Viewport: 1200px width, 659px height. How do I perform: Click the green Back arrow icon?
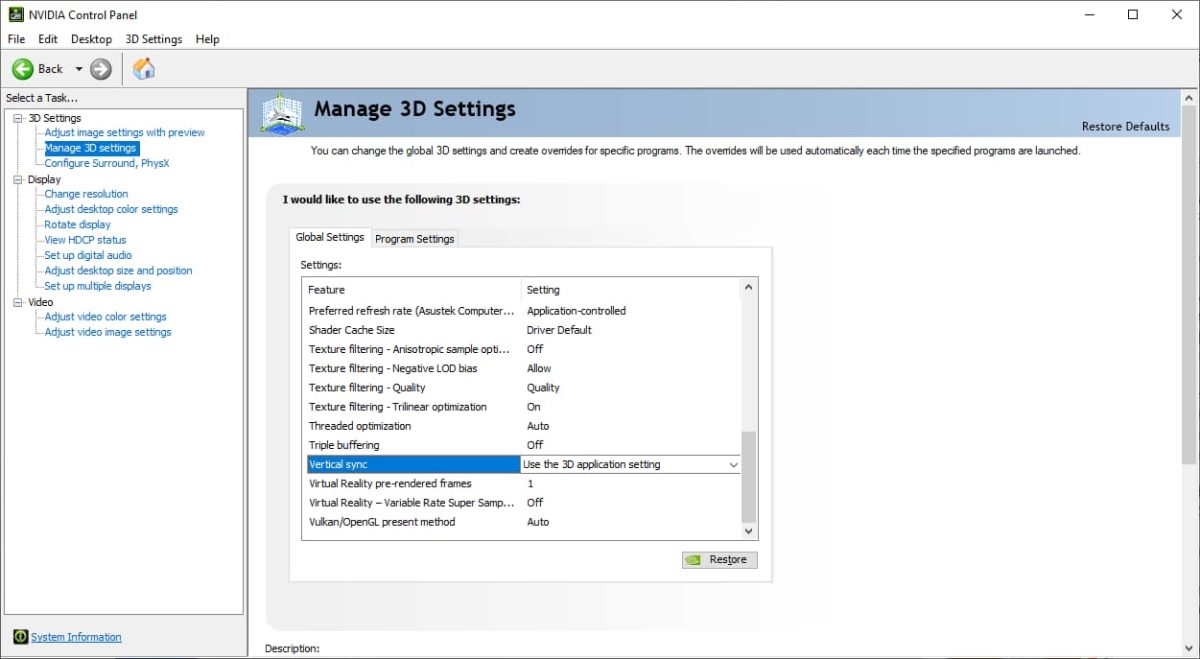click(23, 69)
